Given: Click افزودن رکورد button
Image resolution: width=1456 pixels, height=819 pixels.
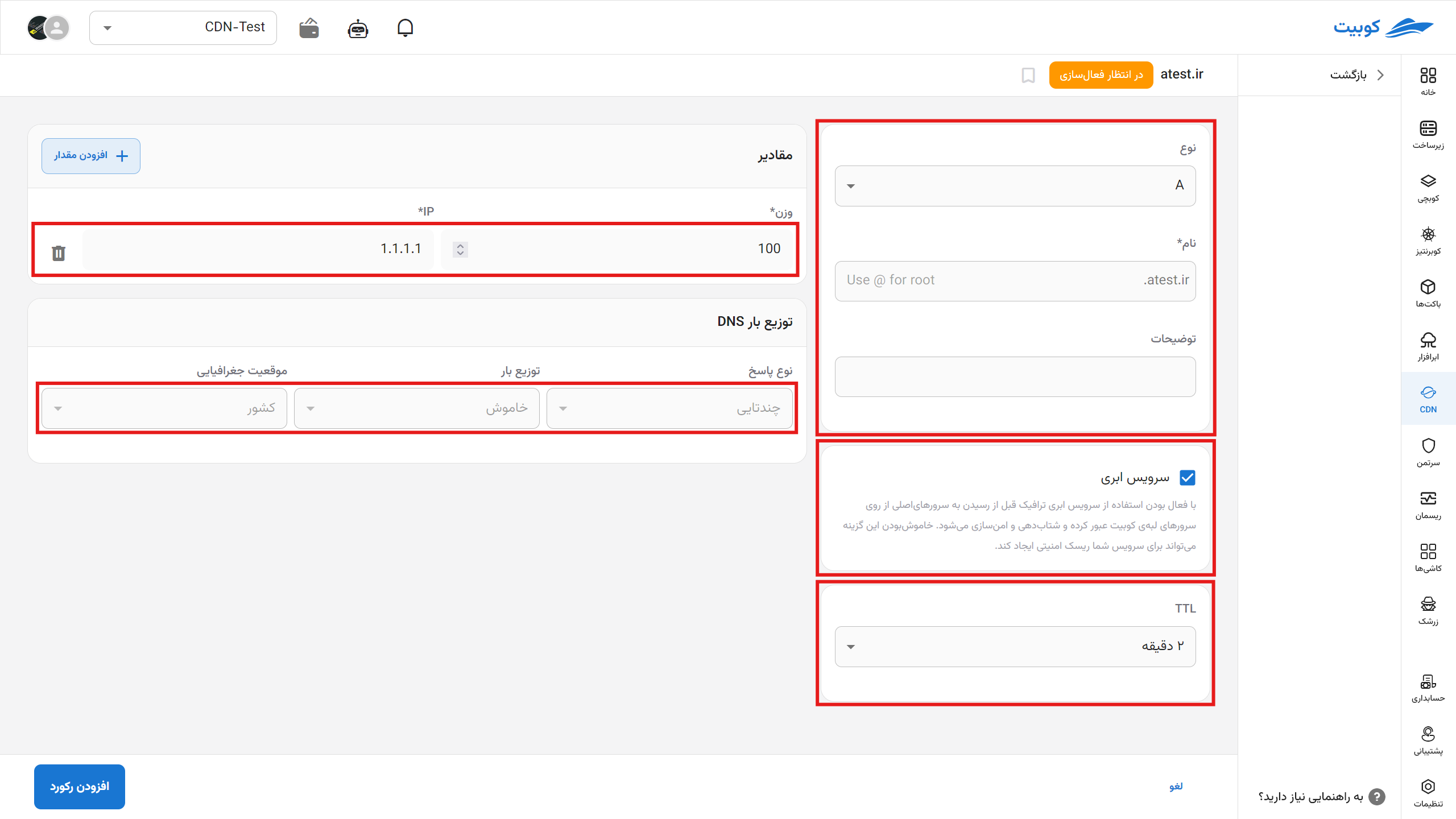Looking at the screenshot, I should [x=80, y=787].
